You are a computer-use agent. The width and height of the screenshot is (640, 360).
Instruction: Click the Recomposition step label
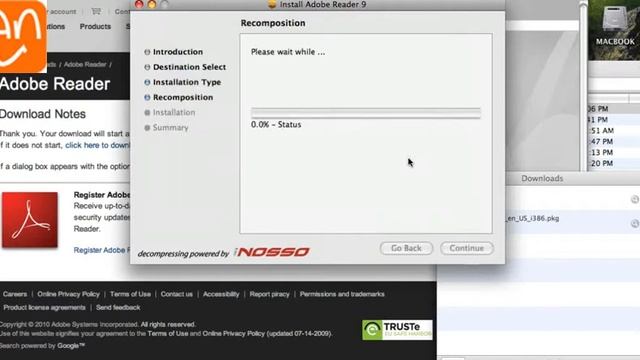183,97
